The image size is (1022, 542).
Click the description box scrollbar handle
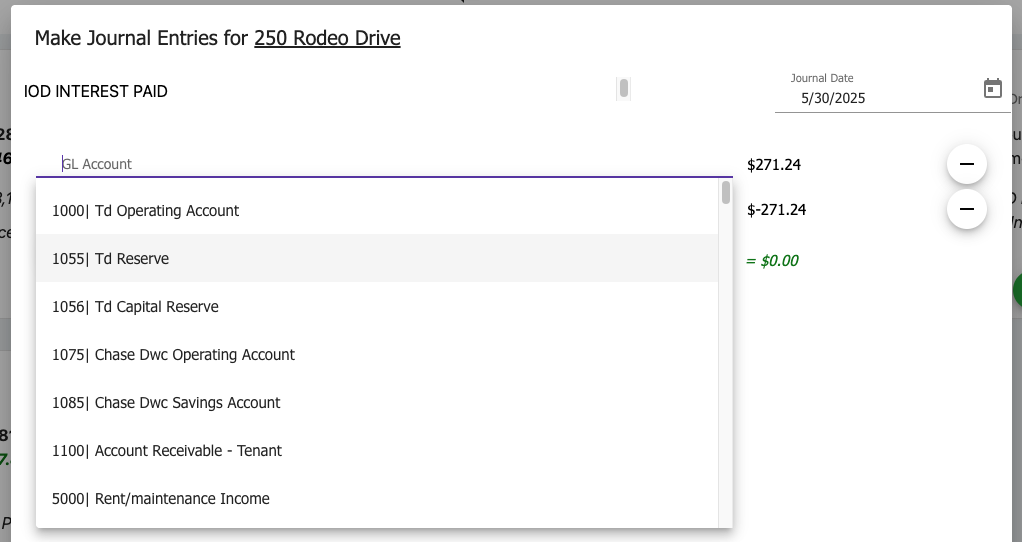[x=624, y=88]
